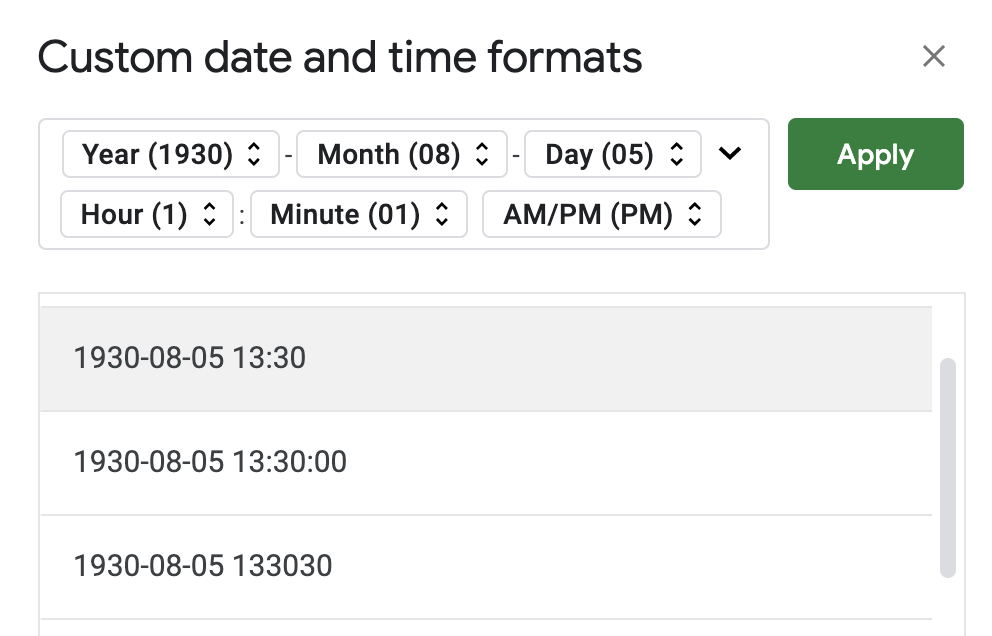Click the up-down arrows on Year token
Screen dimensions: 992x636
pos(254,155)
